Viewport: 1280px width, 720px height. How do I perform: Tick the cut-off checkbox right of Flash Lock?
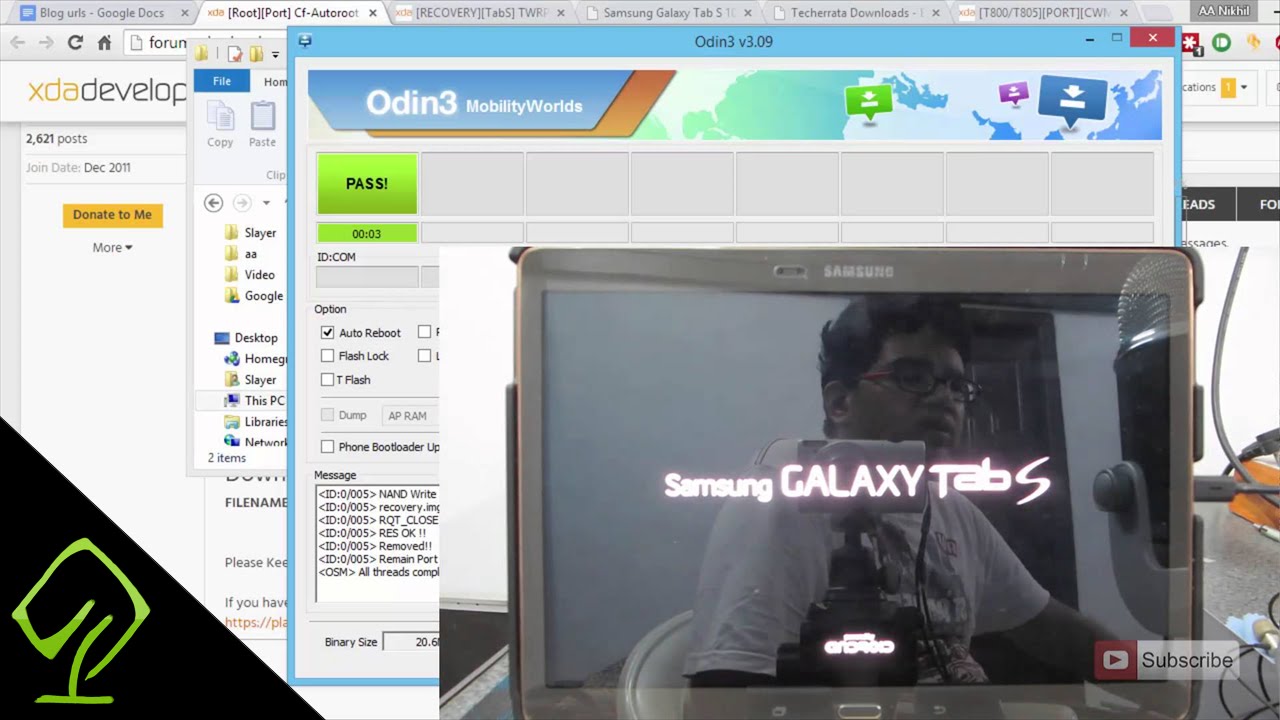point(424,356)
